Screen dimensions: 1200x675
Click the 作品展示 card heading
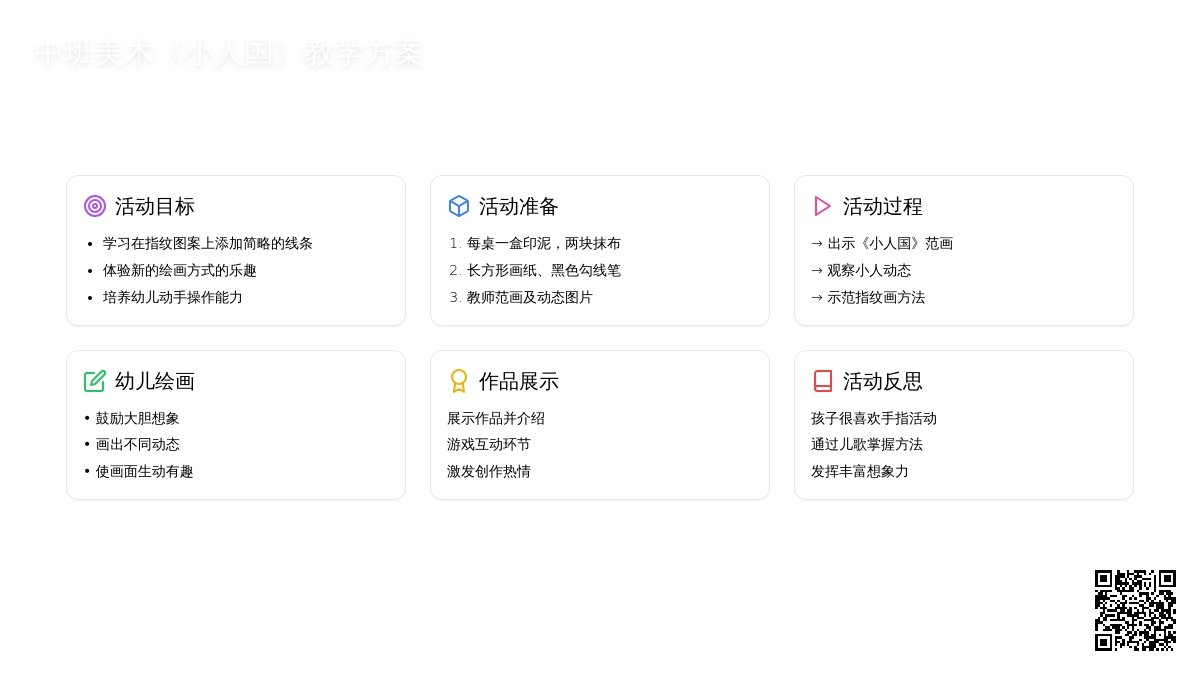pos(518,381)
